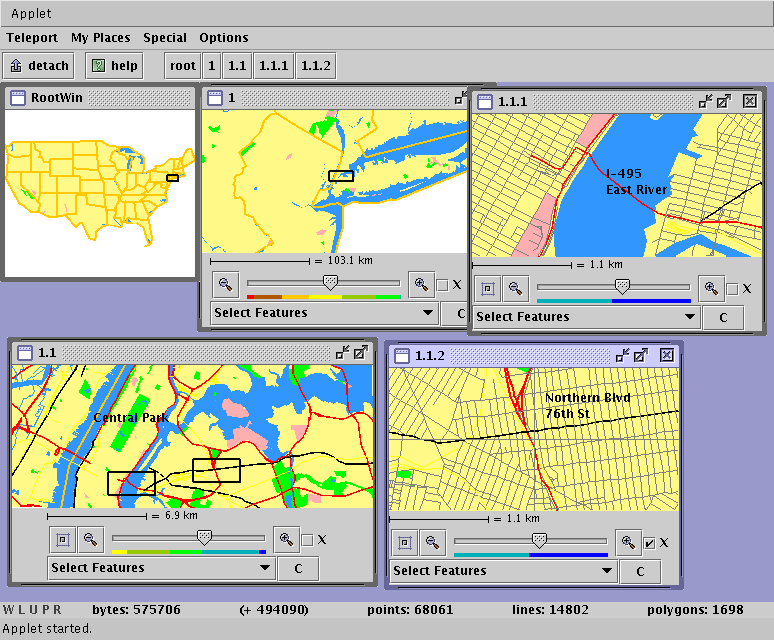Click zoom in magnifier in window 1.1.1
The height and width of the screenshot is (640, 774).
click(x=711, y=288)
